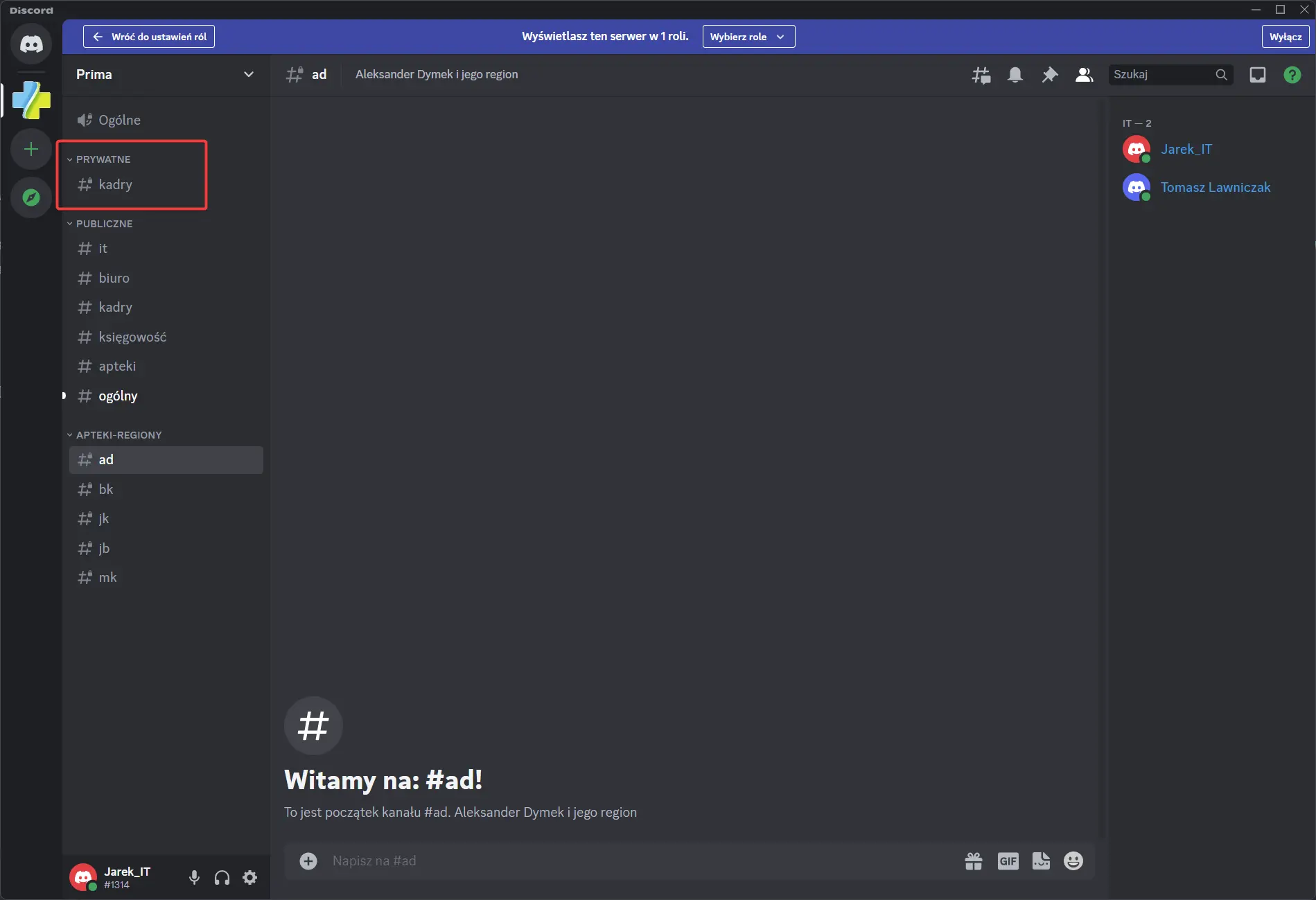Open the mk channel
This screenshot has height=900, width=1316.
166,578
